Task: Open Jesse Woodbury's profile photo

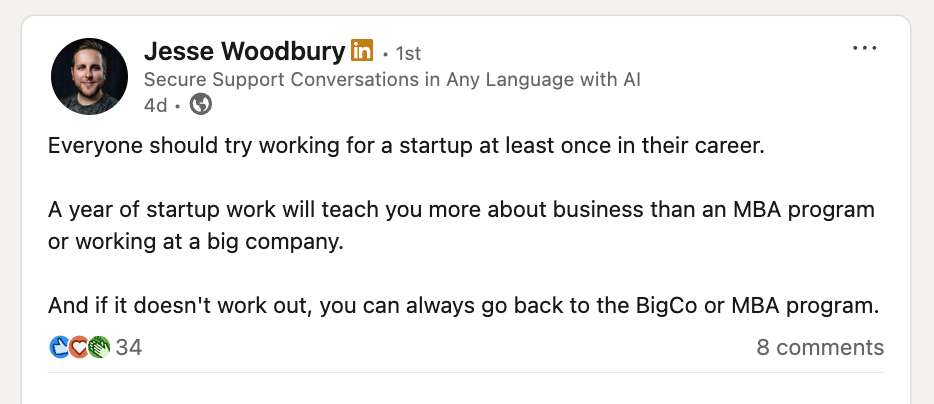Action: (89, 76)
